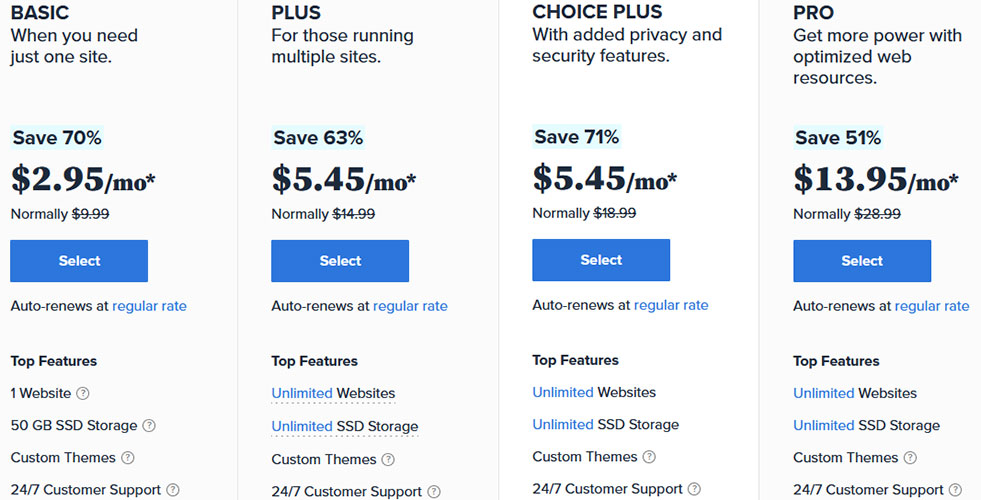Open help icon beside 50 GB SSD Storage
Screen dimensions: 981x500
point(149,426)
